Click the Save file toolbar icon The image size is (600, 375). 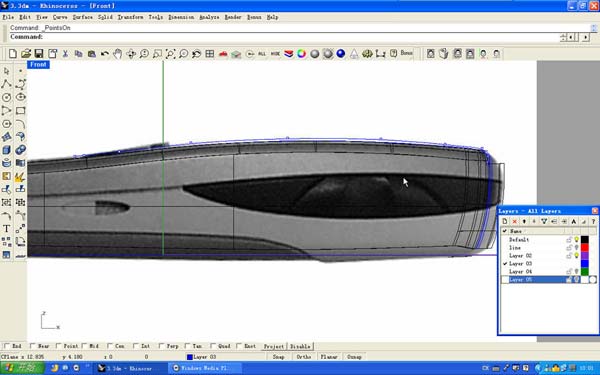pyautogui.click(x=39, y=54)
